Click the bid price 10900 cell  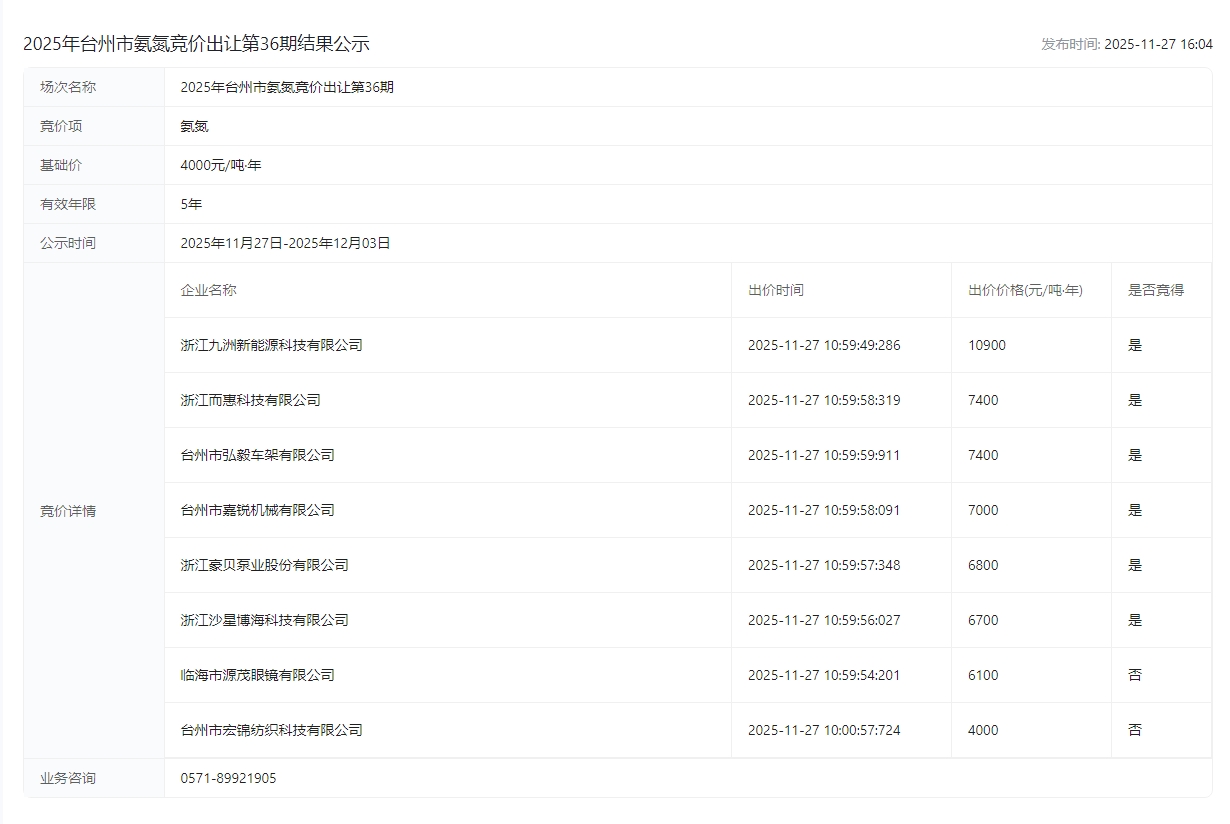coord(986,345)
